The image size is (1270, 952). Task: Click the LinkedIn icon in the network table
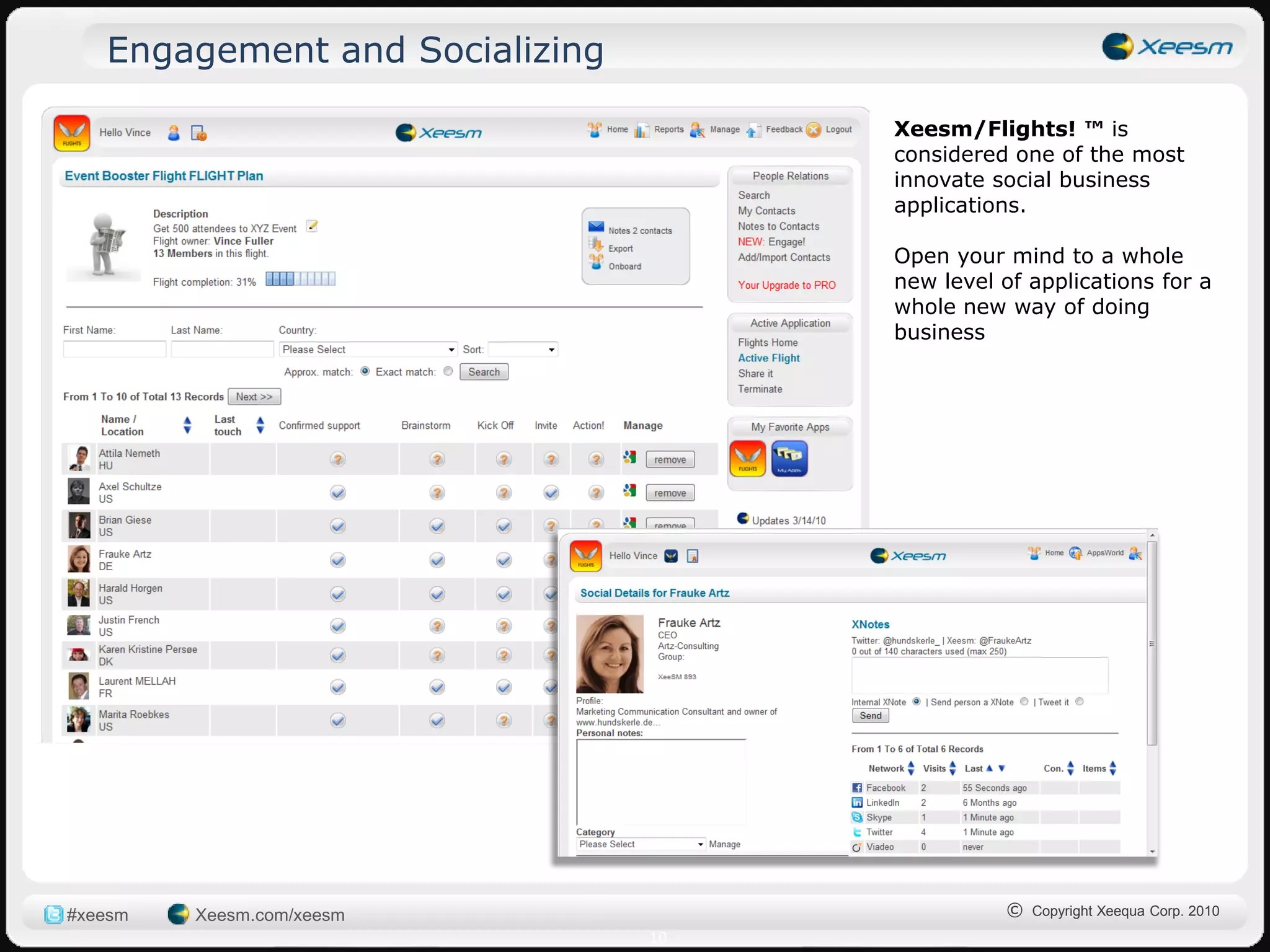tap(857, 803)
